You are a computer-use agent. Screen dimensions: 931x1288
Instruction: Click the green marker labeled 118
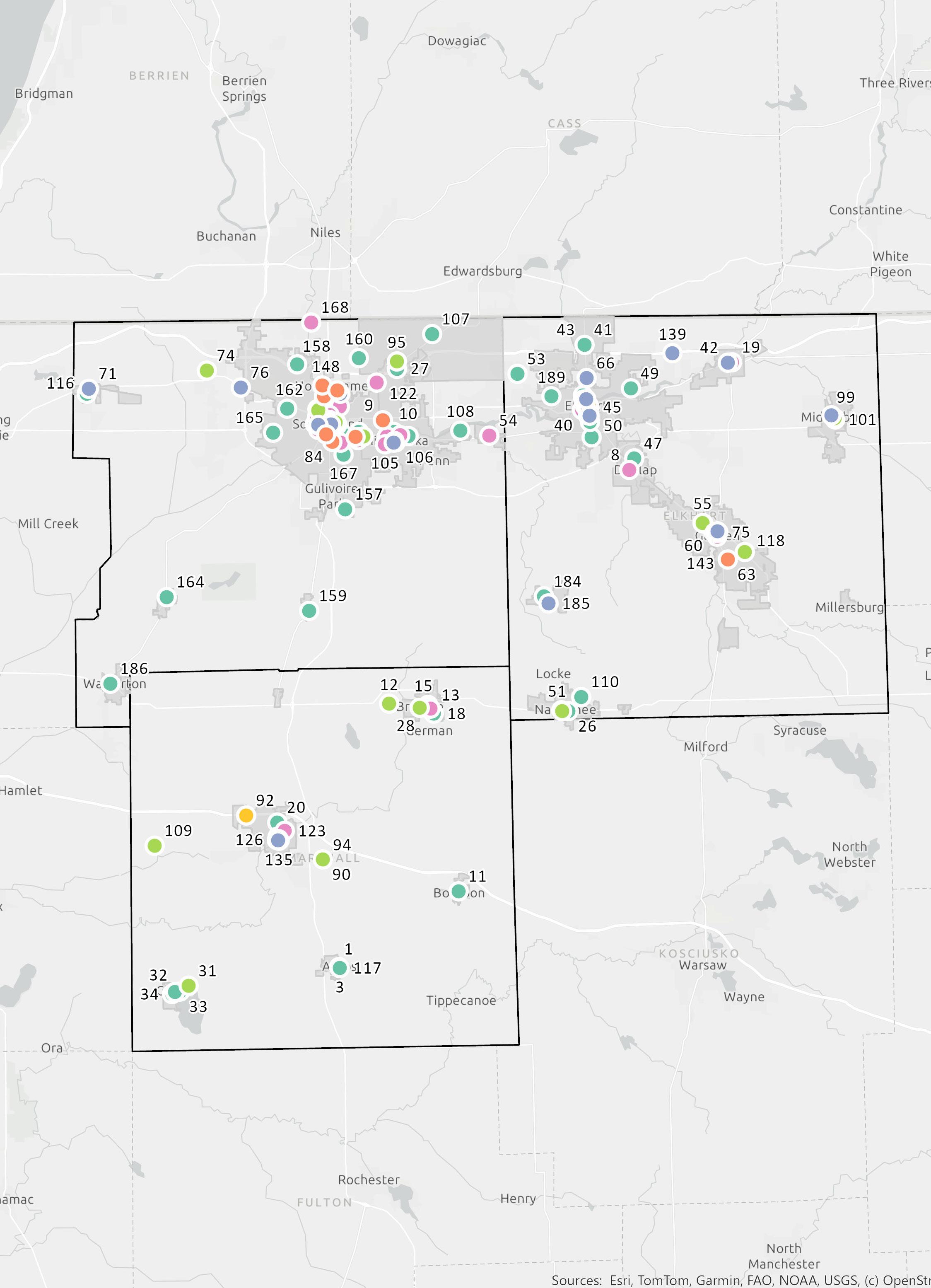(745, 551)
